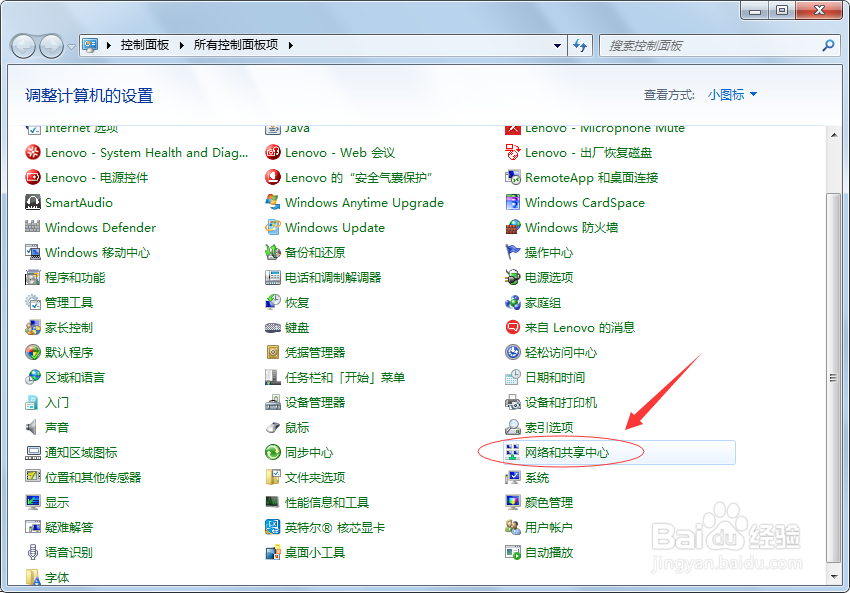Refresh the page with the refresh button
850x593 pixels.
pos(581,45)
